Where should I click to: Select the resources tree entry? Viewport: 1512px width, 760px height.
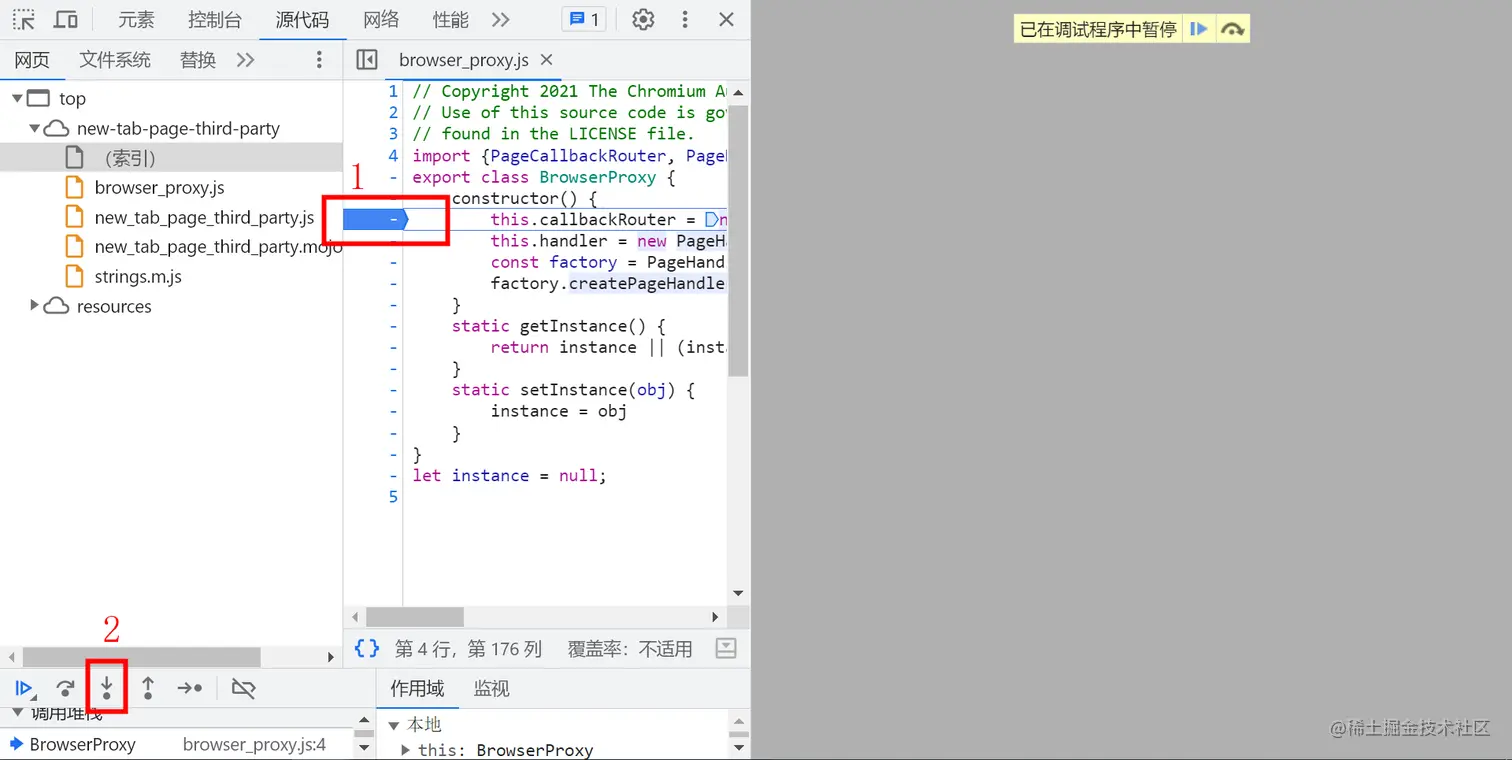[x=114, y=306]
